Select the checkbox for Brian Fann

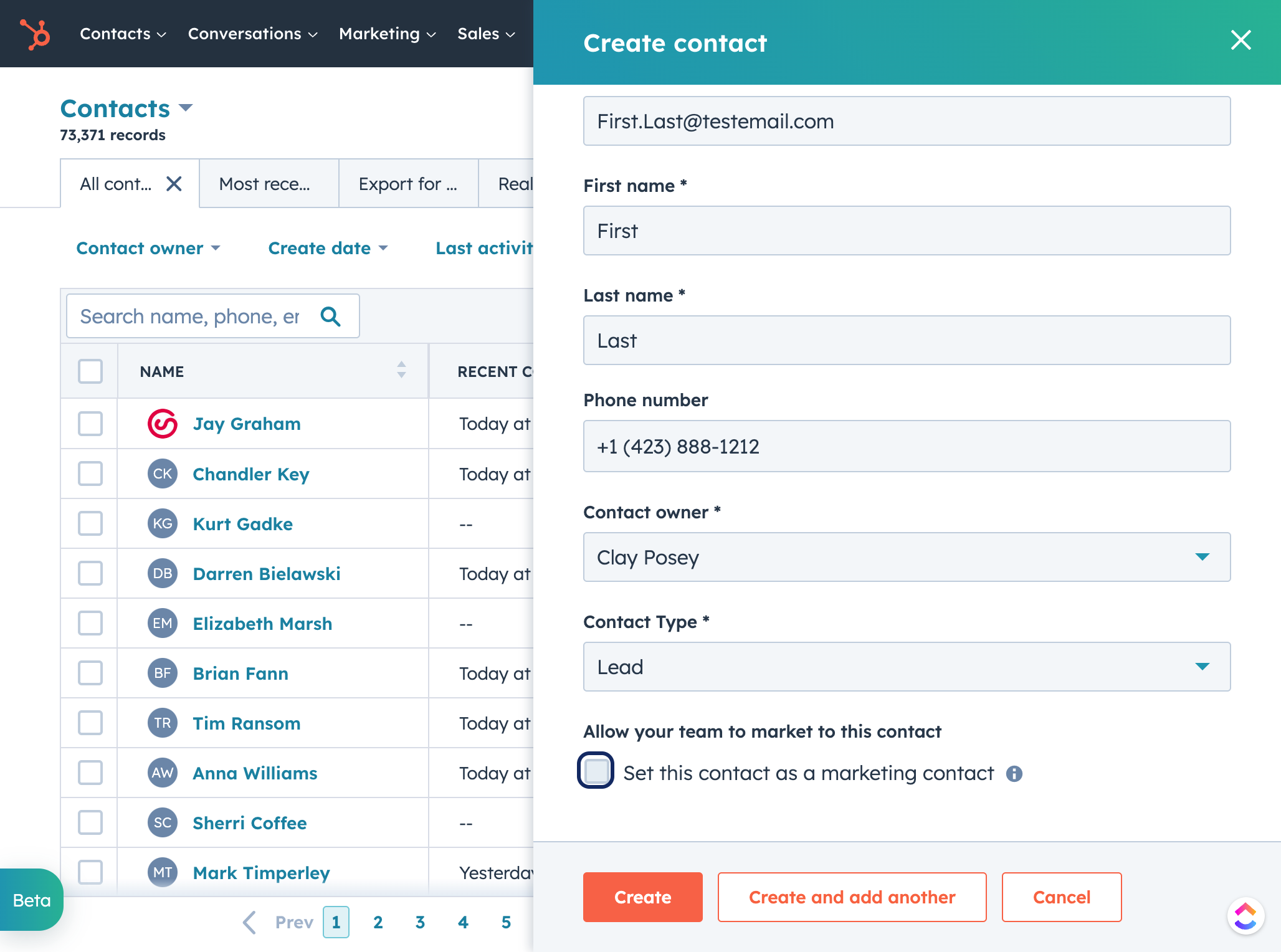pyautogui.click(x=90, y=673)
